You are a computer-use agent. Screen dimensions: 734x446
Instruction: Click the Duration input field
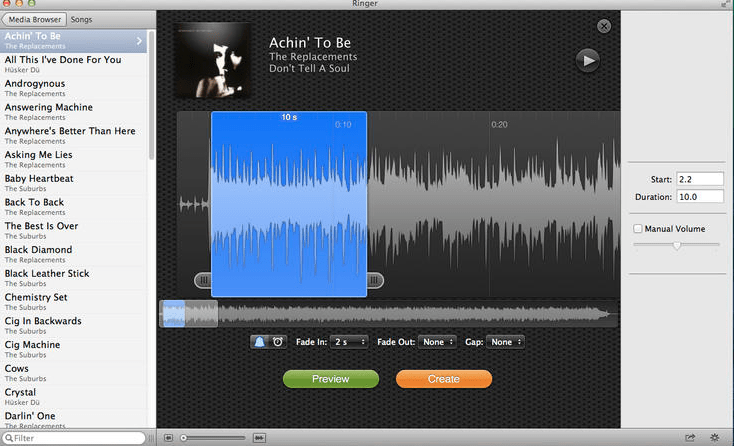tap(700, 197)
